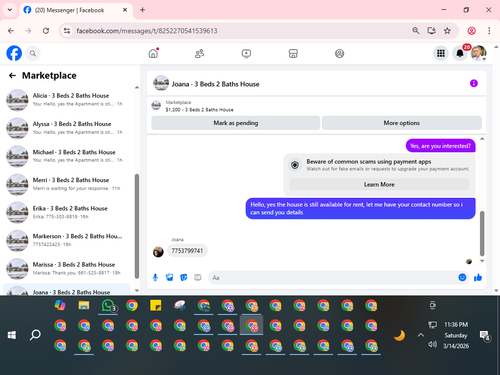Viewport: 500px width, 375px height.
Task: Open the Video (Watch) icon
Action: pos(246,53)
